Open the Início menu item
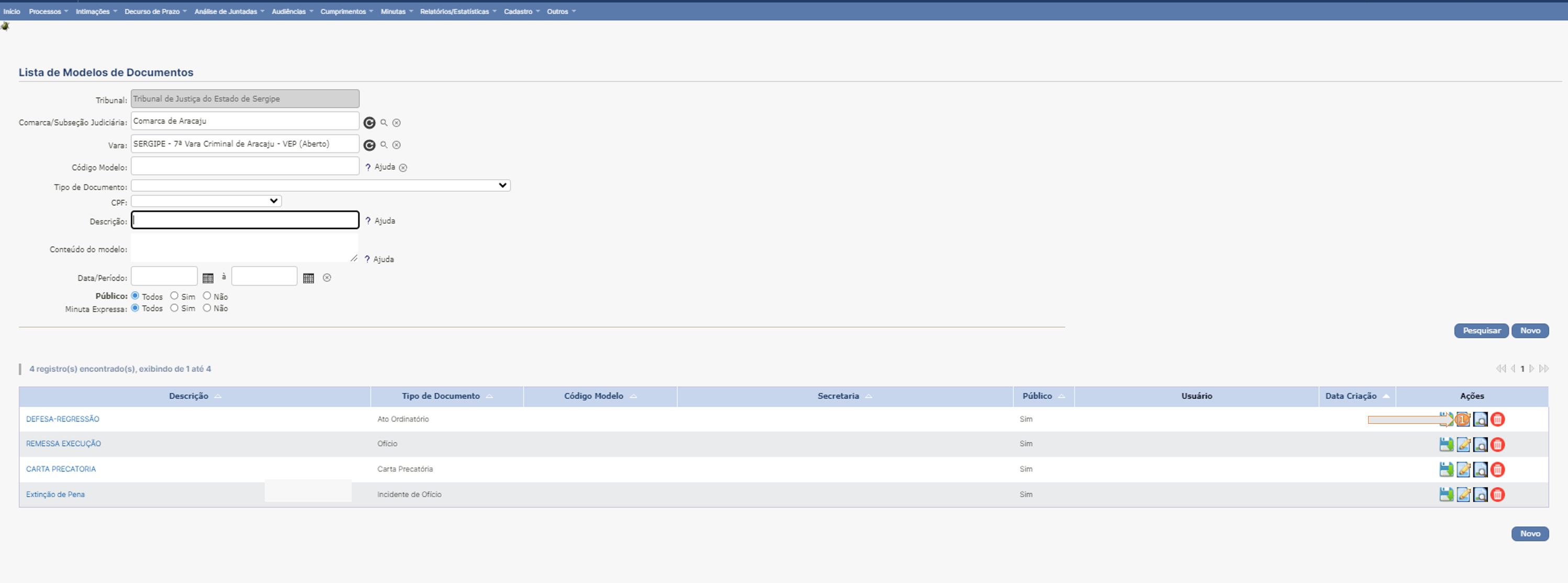 [x=12, y=12]
